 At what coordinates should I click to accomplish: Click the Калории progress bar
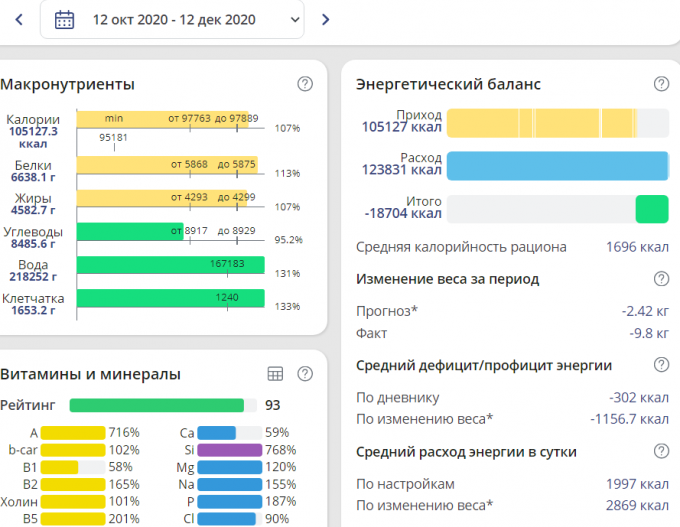(x=168, y=119)
